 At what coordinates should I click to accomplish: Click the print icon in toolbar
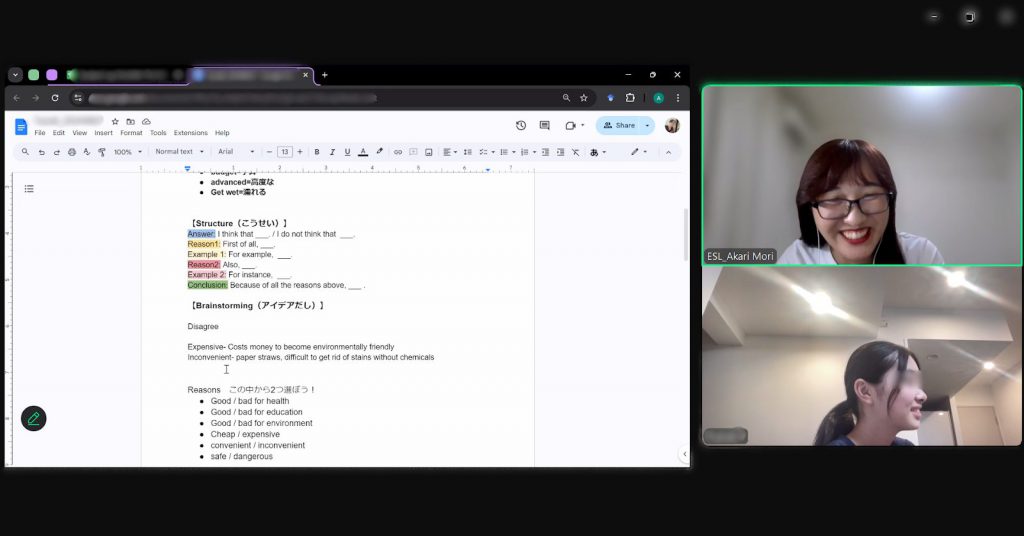tap(72, 152)
